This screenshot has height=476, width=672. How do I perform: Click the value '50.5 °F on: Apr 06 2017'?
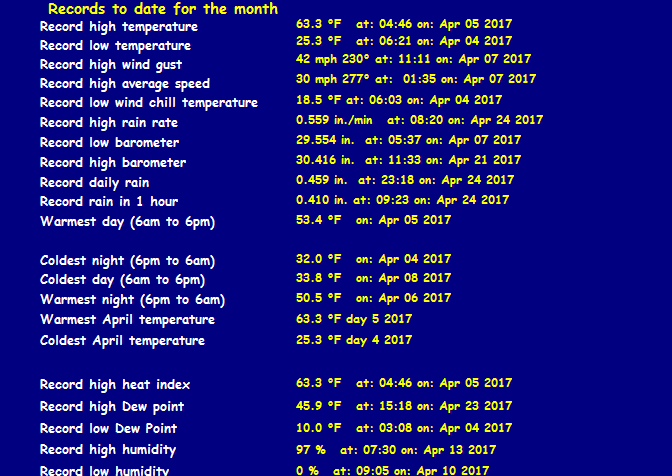point(373,298)
